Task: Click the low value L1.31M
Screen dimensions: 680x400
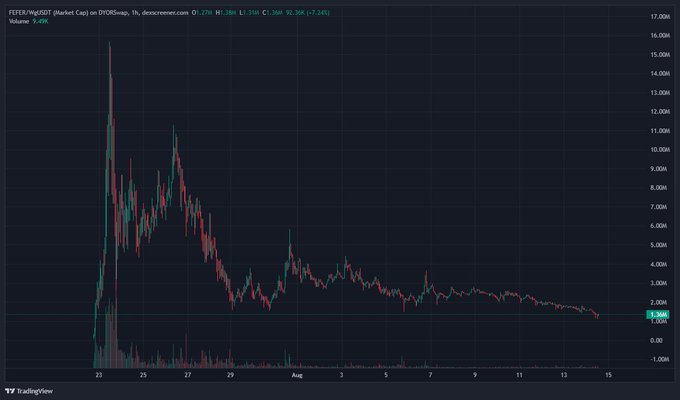Action: tap(249, 13)
